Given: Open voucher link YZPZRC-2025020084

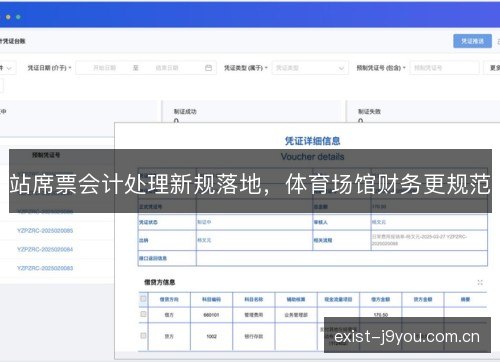Looking at the screenshot, I should pos(45,249).
